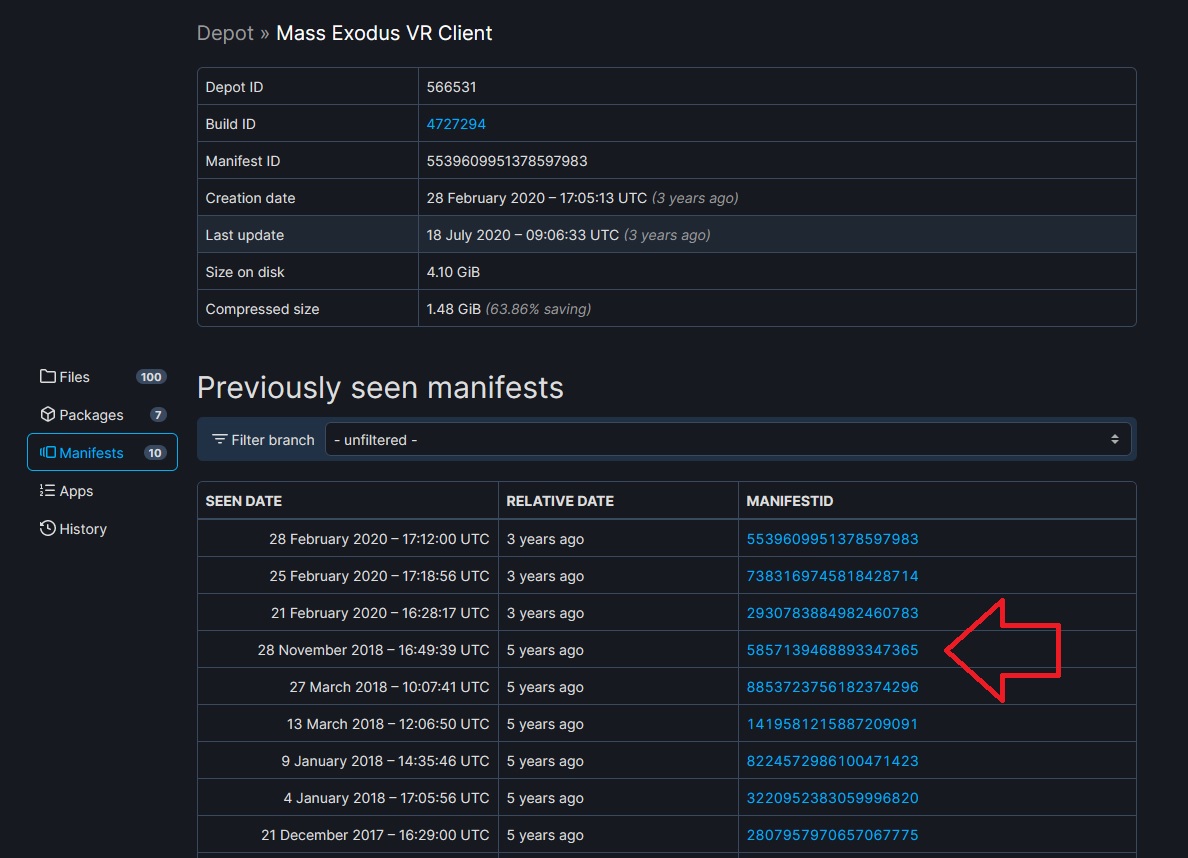Click the History clock icon
Viewport: 1188px width, 858px height.
point(48,528)
